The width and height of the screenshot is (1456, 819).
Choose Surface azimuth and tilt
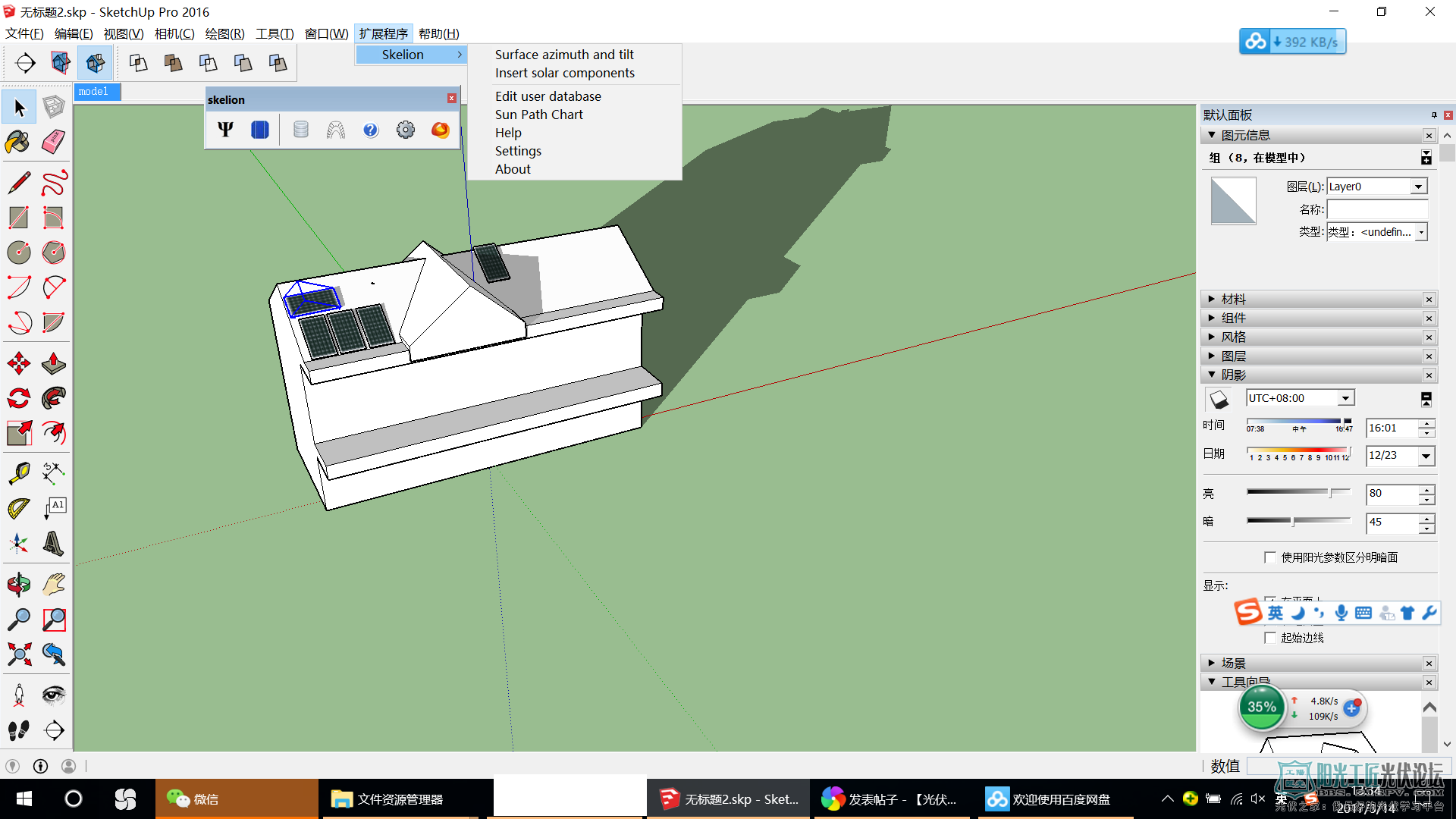(564, 55)
